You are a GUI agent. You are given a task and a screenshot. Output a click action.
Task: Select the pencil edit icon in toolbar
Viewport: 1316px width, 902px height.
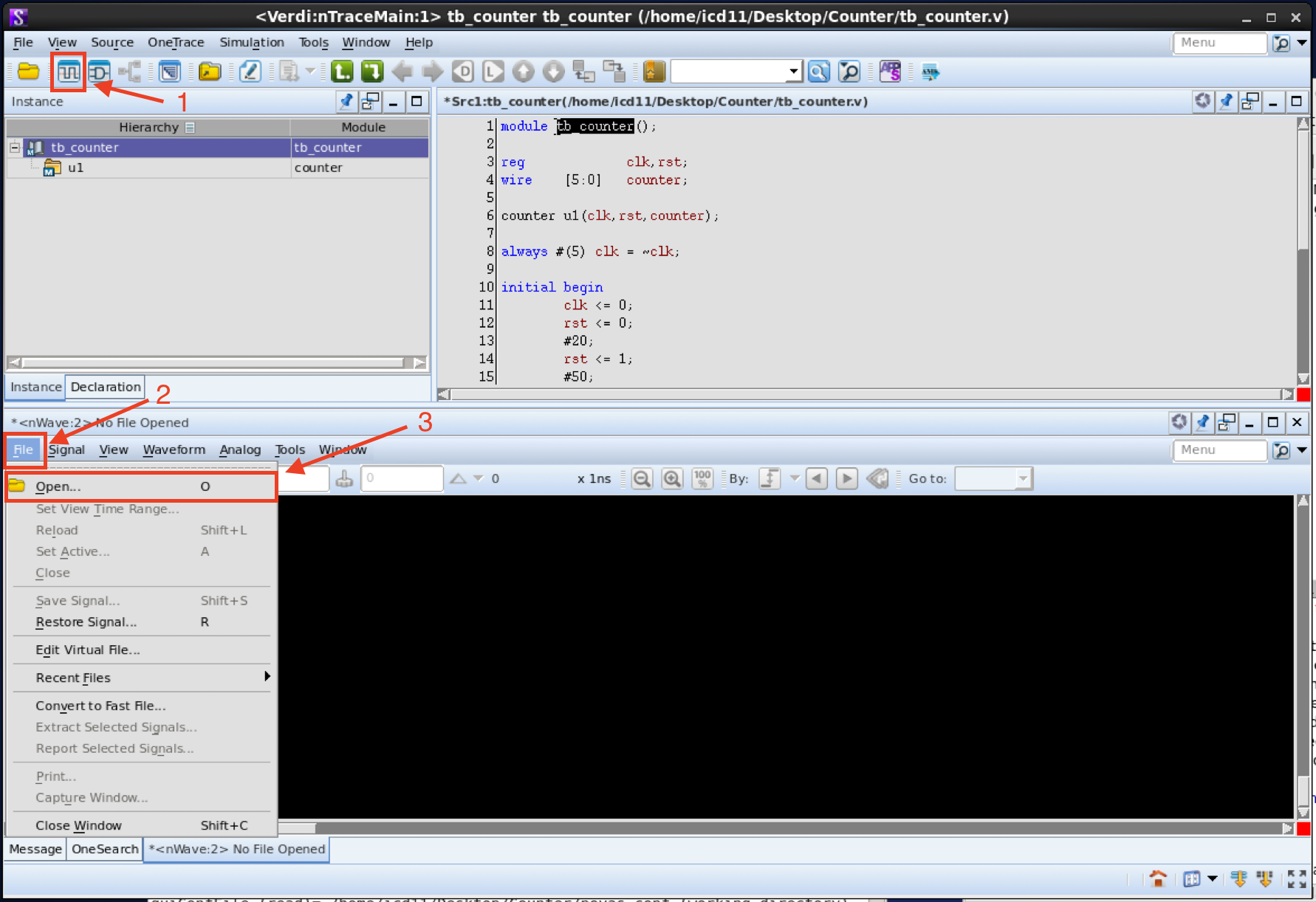(250, 71)
